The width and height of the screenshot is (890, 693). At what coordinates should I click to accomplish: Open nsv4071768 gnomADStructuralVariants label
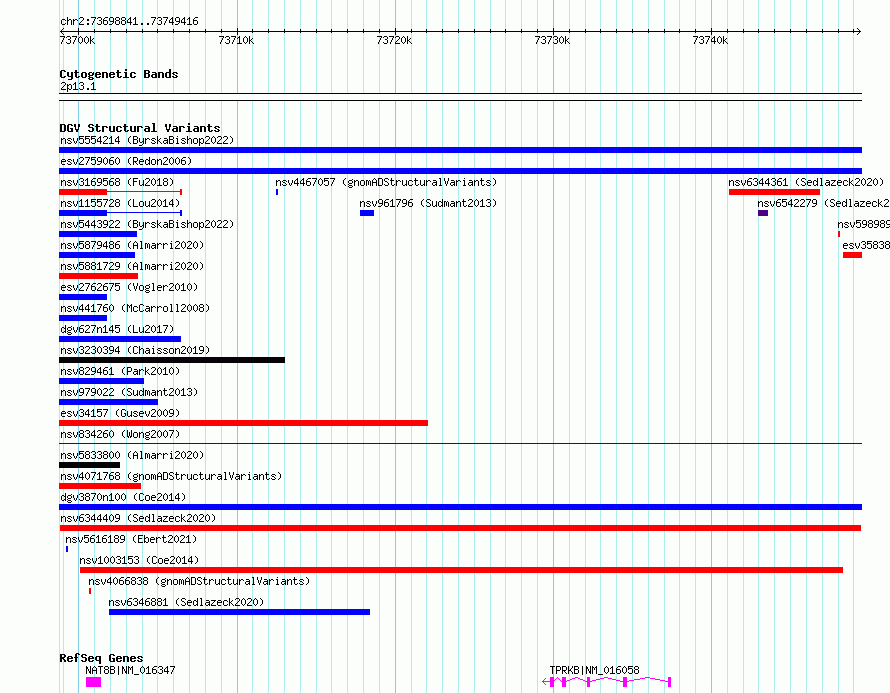pos(171,476)
